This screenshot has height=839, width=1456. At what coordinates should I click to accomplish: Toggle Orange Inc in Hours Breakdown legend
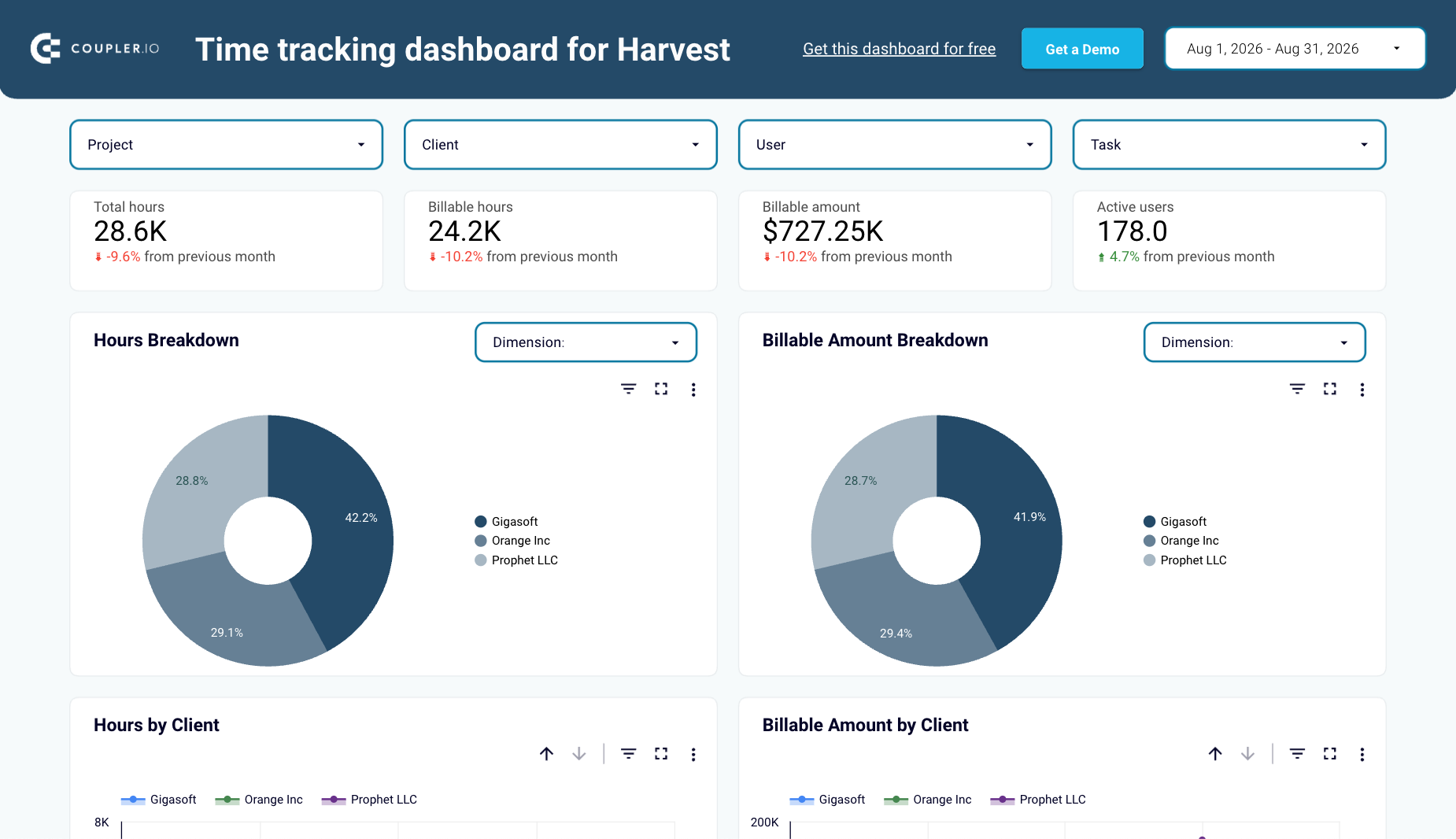pyautogui.click(x=512, y=541)
